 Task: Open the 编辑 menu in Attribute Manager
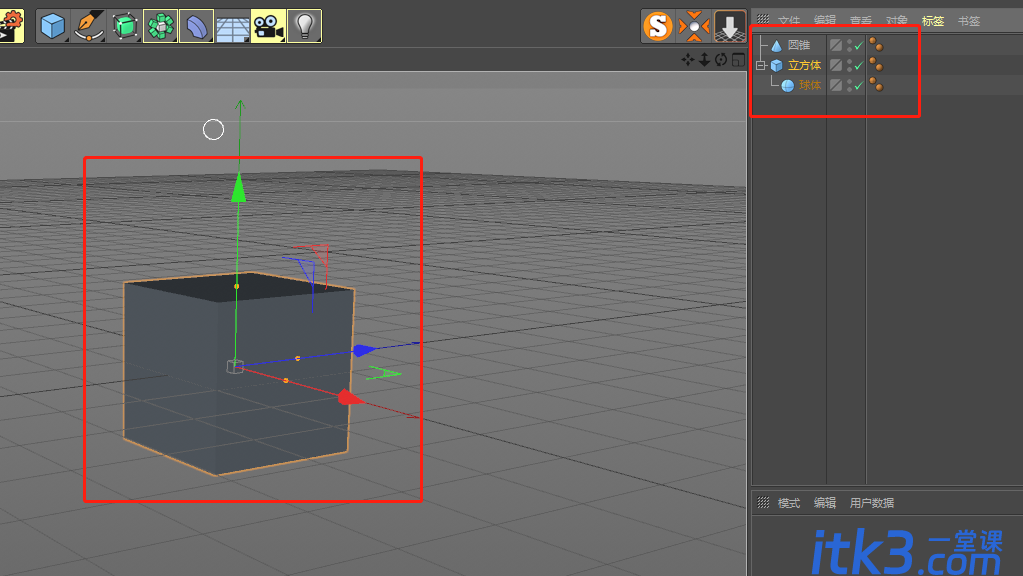(x=825, y=503)
